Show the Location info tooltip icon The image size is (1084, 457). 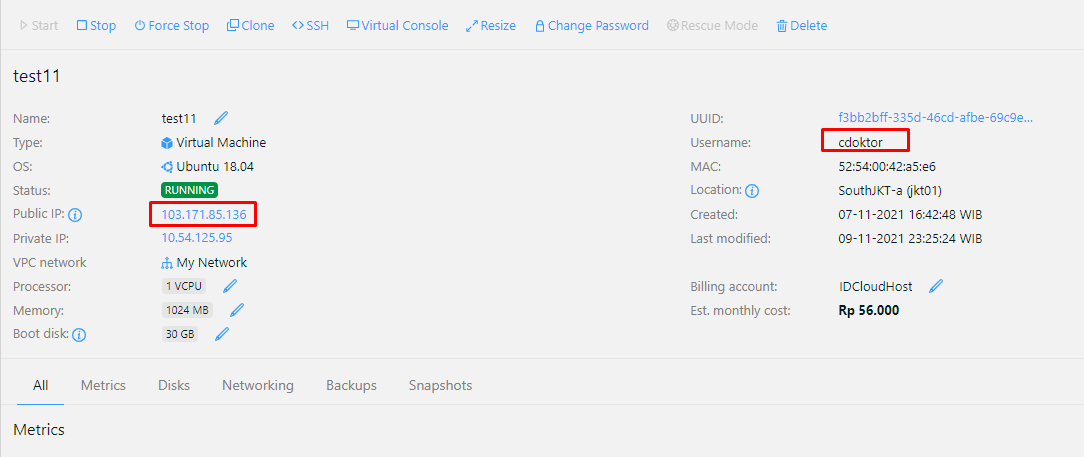(752, 190)
